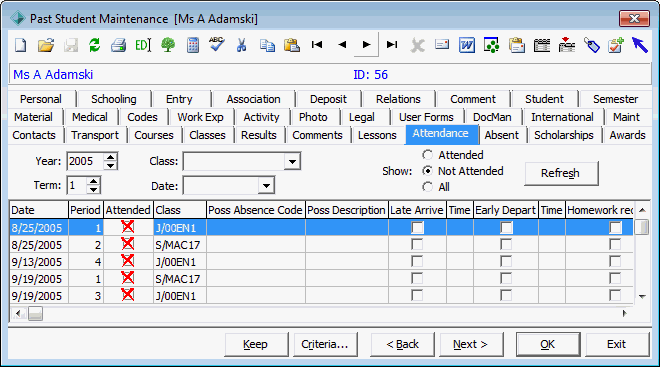Click the Keep button

256,344
